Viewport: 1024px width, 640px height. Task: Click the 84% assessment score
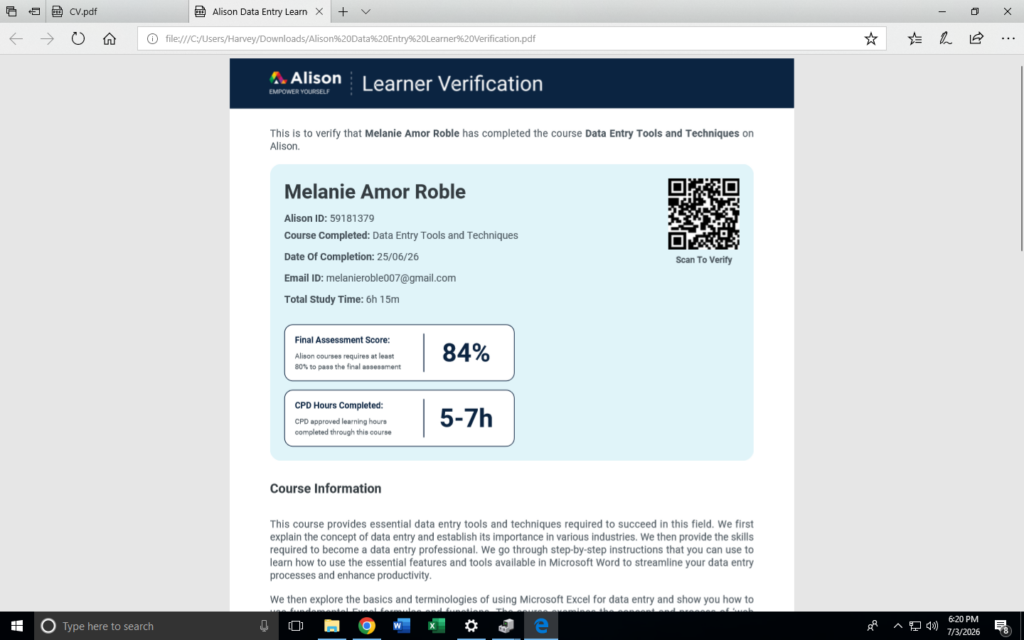[466, 353]
